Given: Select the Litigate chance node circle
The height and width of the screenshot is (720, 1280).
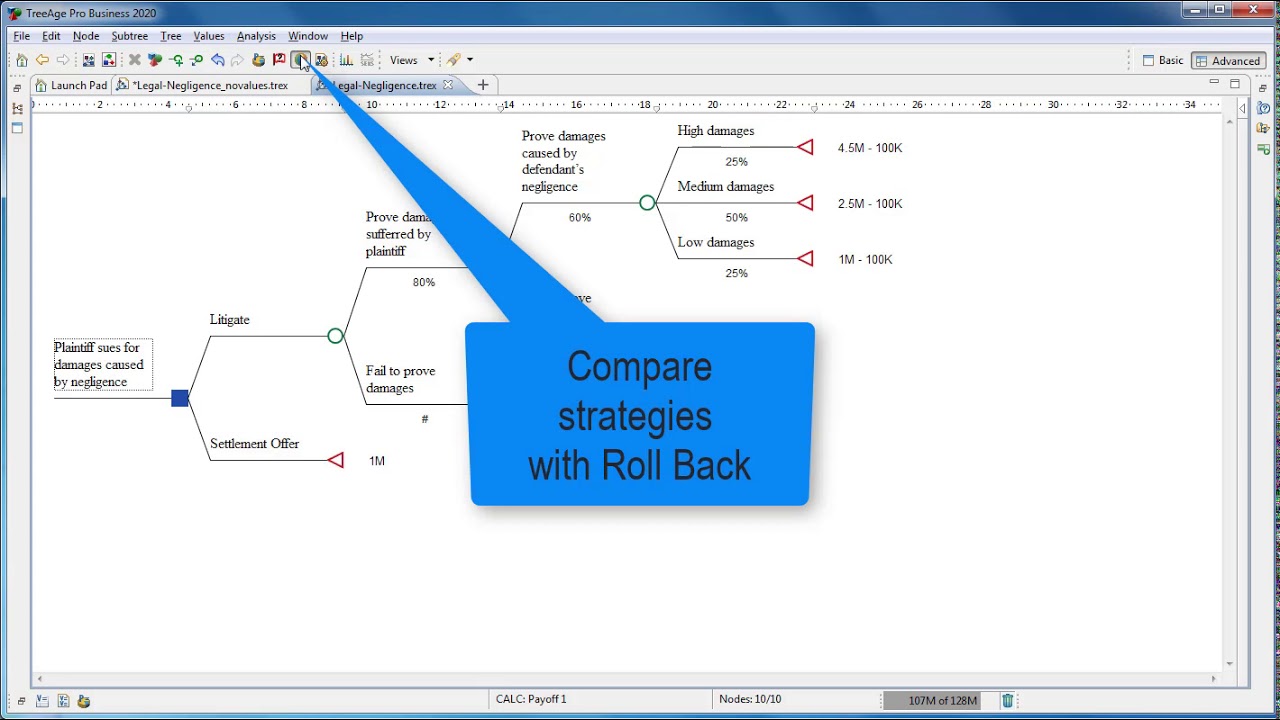Looking at the screenshot, I should coord(335,336).
